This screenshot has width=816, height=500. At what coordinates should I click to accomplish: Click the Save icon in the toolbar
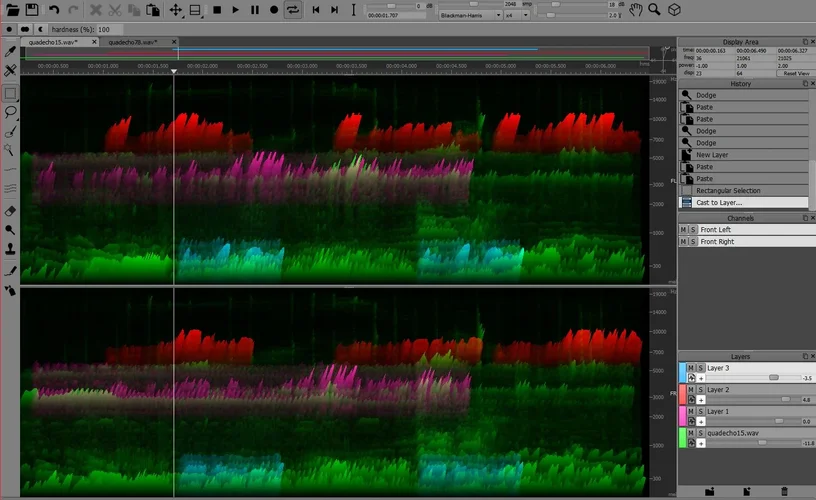pos(32,9)
